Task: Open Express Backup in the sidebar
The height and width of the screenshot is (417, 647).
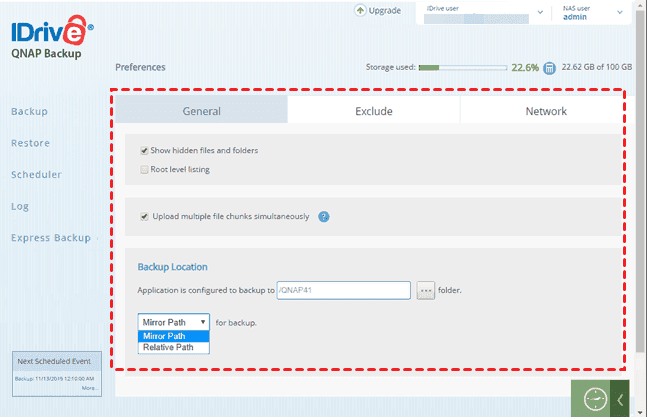Action: (x=51, y=238)
